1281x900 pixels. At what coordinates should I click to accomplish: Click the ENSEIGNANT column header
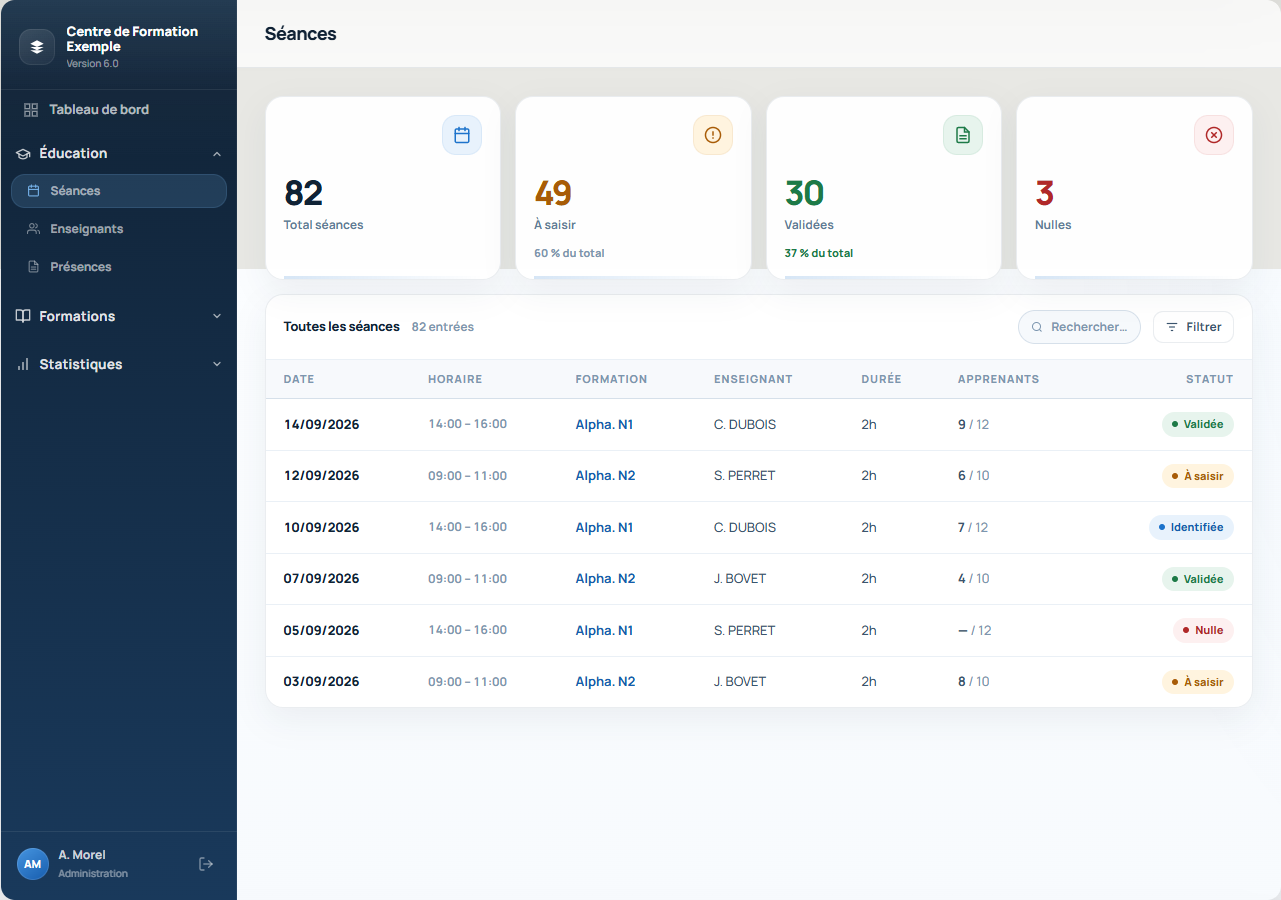(753, 380)
